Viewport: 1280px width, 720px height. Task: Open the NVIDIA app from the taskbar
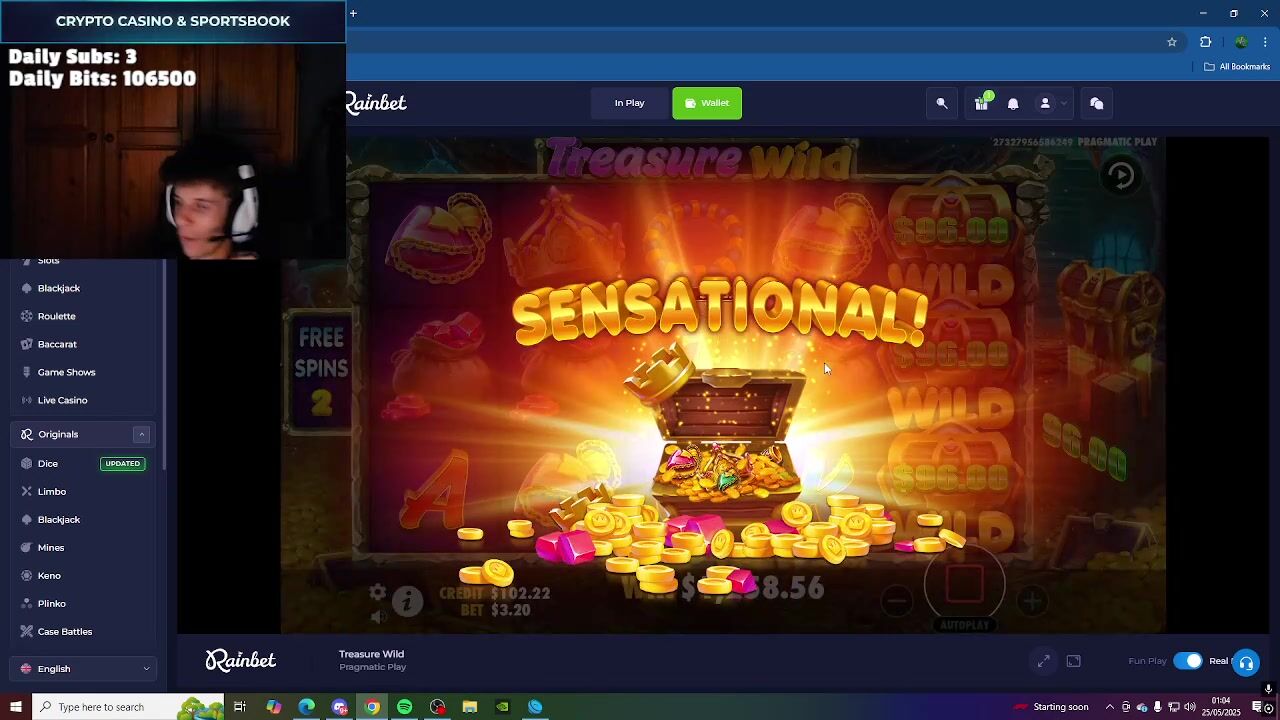(503, 707)
